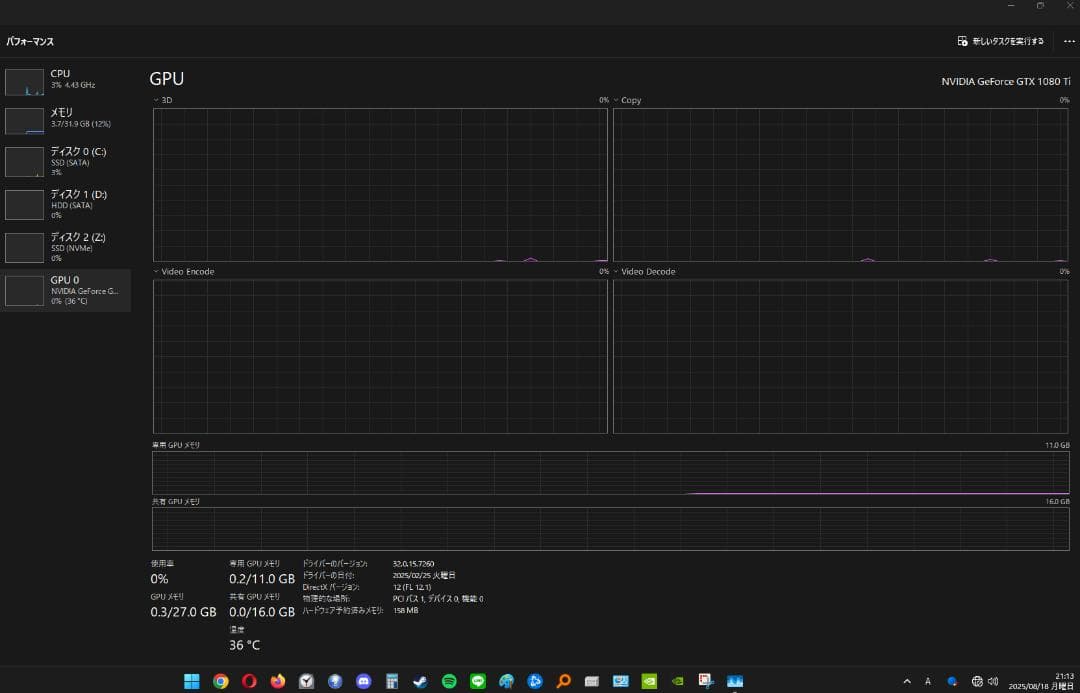Open the Windows Start menu
The width and height of the screenshot is (1080, 693).
191,681
